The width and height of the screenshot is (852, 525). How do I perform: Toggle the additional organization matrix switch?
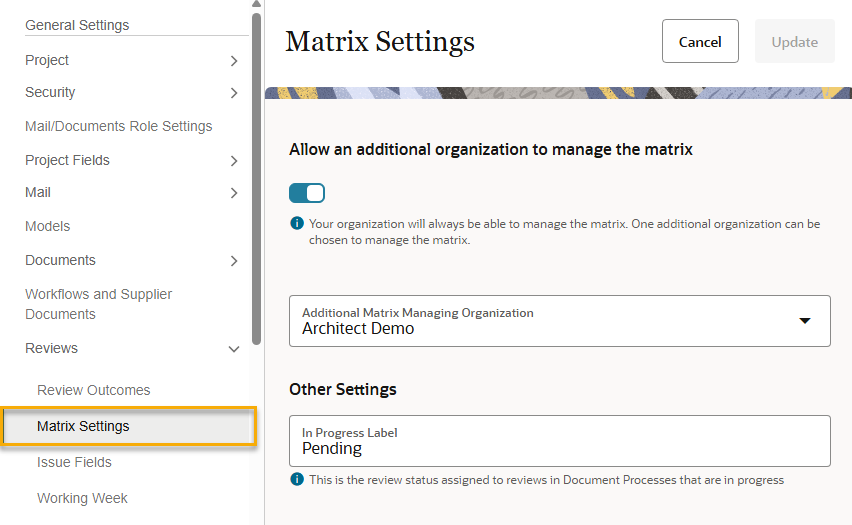coord(307,193)
